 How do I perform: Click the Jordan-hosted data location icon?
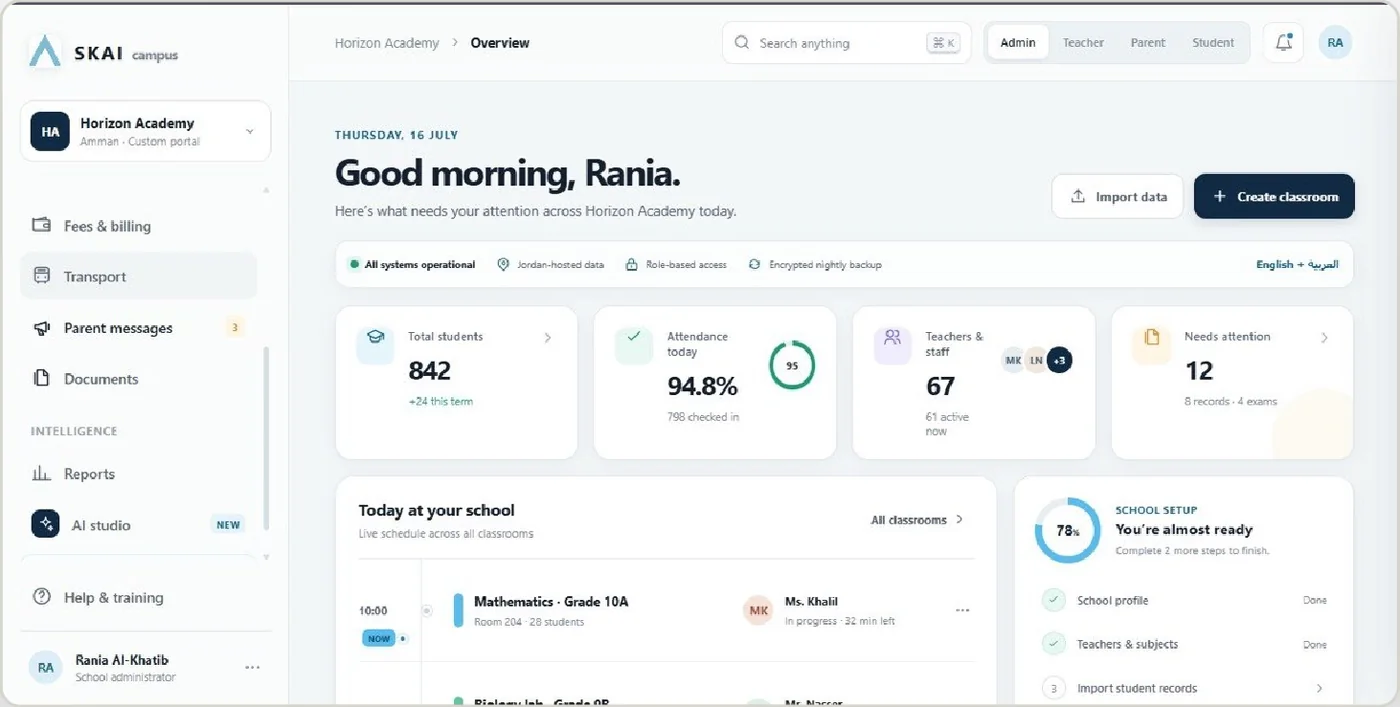(503, 265)
